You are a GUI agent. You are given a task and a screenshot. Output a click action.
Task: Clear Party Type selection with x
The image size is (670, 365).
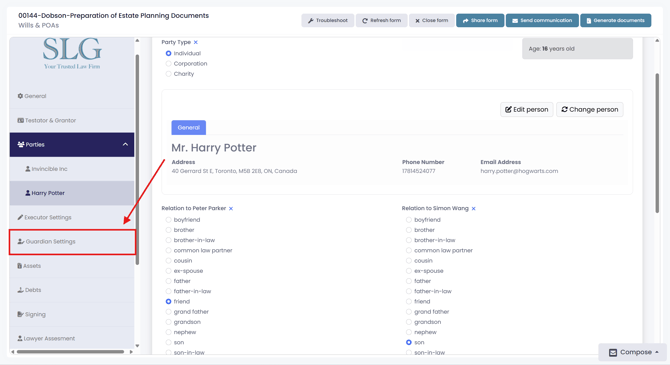196,42
